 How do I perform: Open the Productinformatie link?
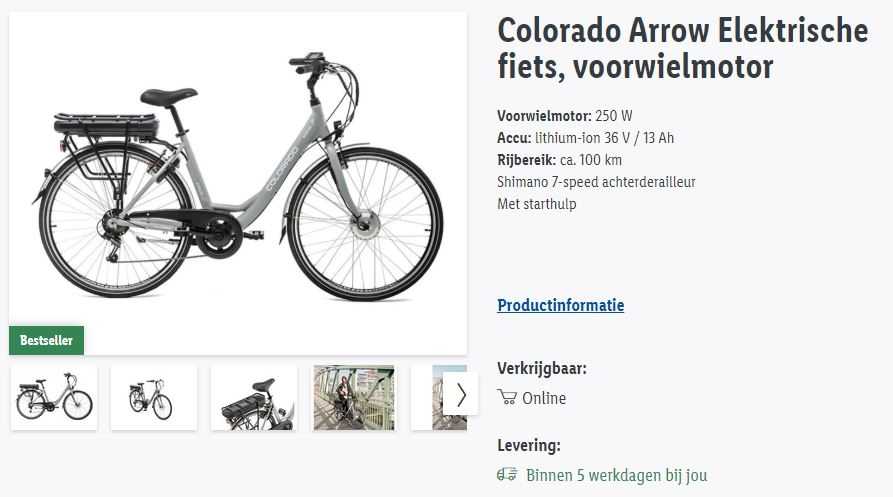(560, 305)
